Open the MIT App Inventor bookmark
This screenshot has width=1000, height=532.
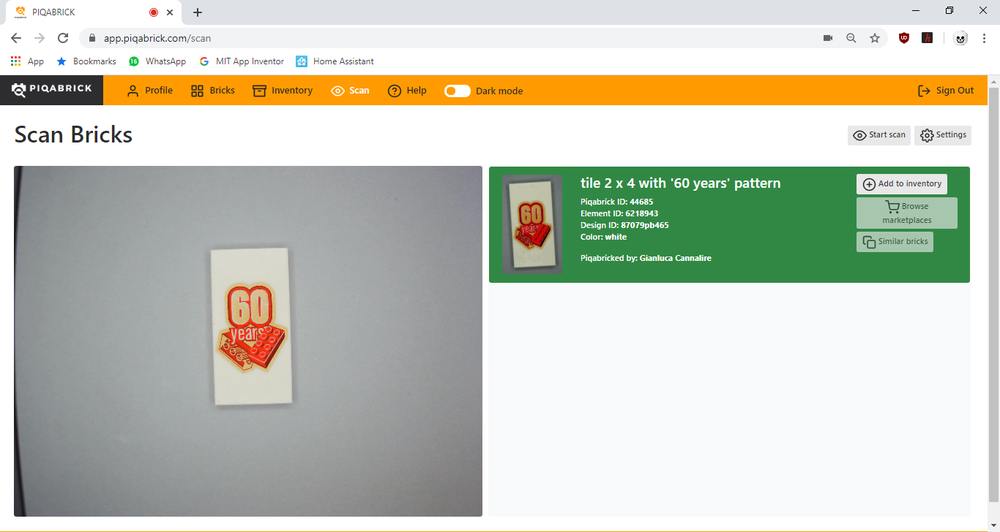tap(241, 61)
